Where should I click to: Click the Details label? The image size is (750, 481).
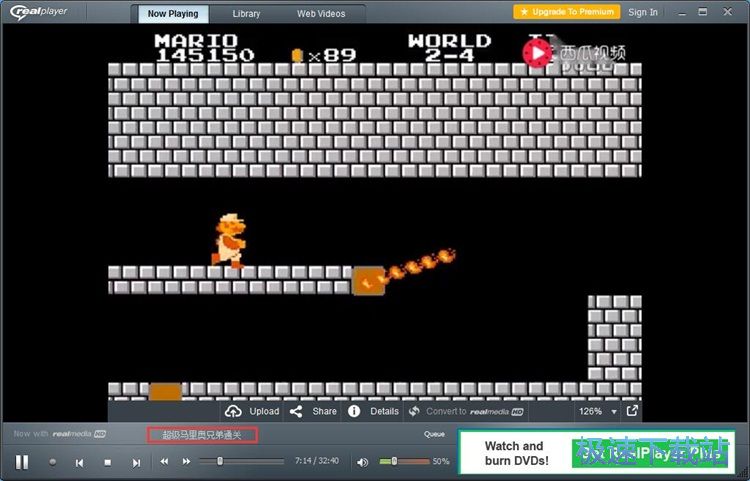point(384,411)
